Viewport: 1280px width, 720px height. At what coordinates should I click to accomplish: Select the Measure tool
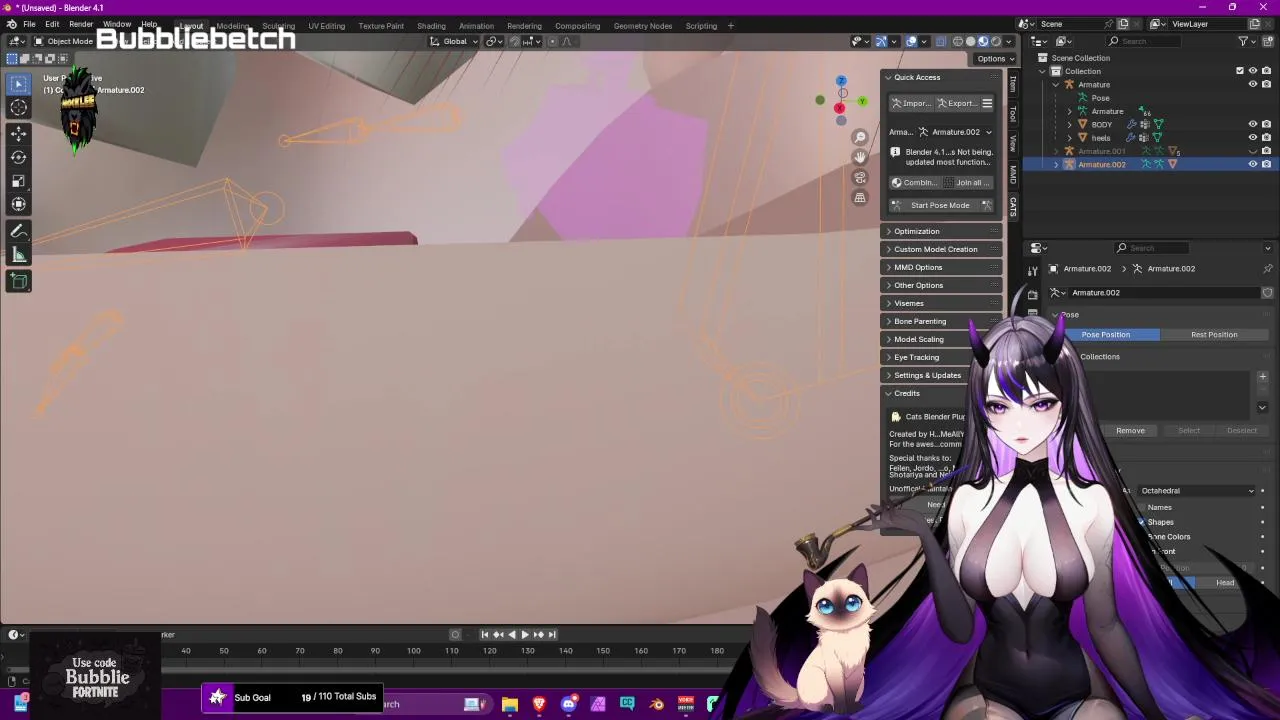pyautogui.click(x=19, y=255)
